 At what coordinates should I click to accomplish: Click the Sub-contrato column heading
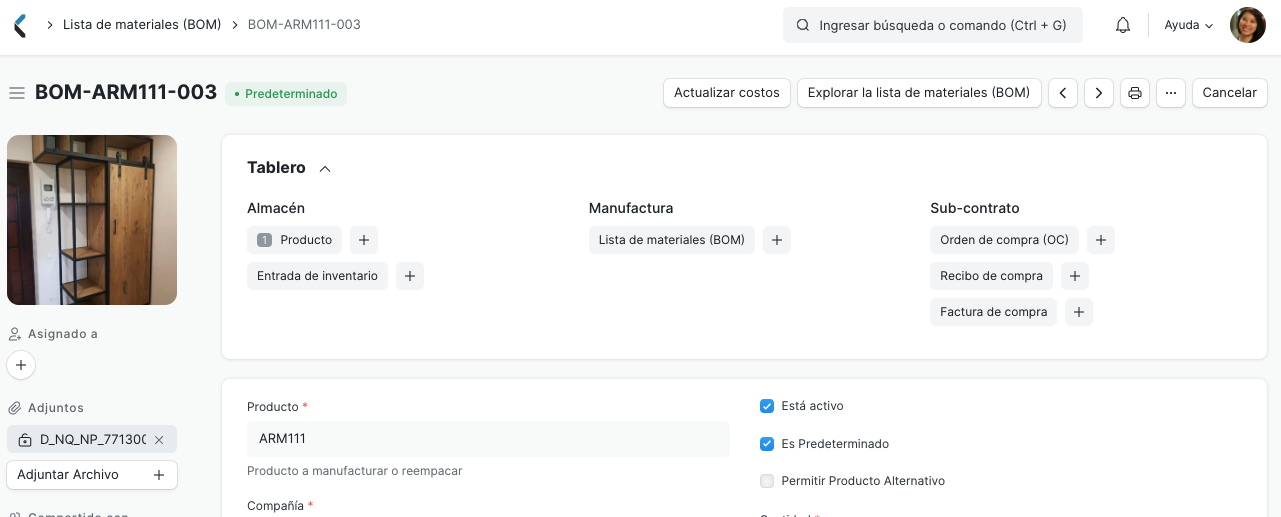tap(975, 208)
